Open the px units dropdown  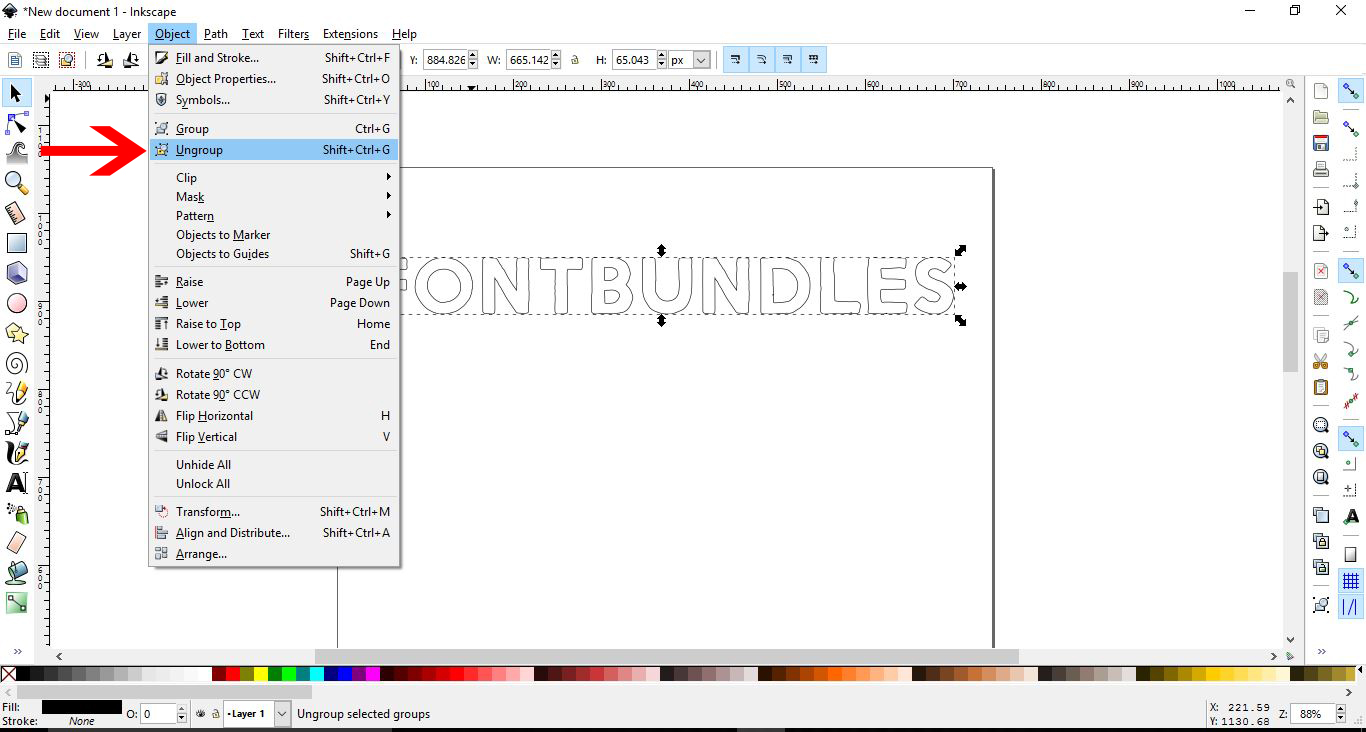click(702, 60)
